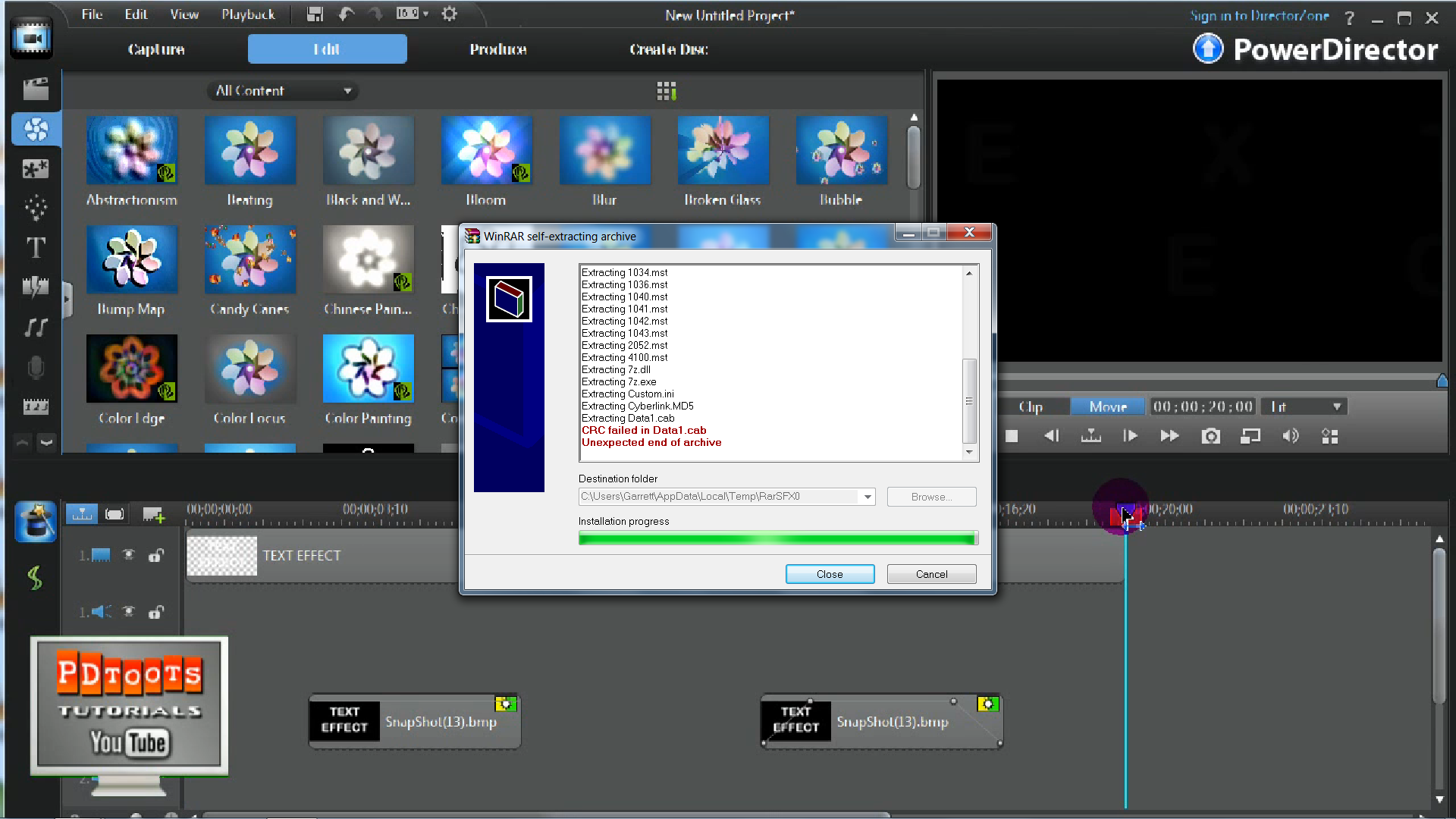This screenshot has width=1456, height=819.
Task: Click rooms list scroll-down chevron
Action: pos(46,442)
